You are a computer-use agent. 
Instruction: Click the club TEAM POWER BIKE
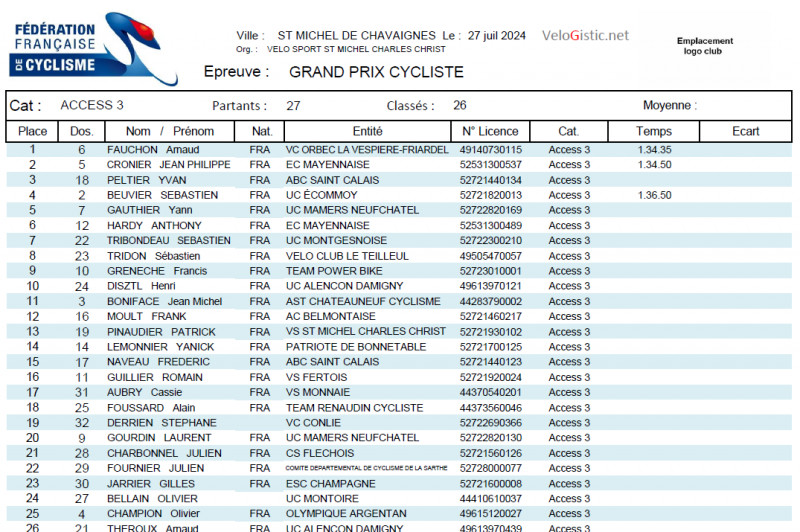334,271
